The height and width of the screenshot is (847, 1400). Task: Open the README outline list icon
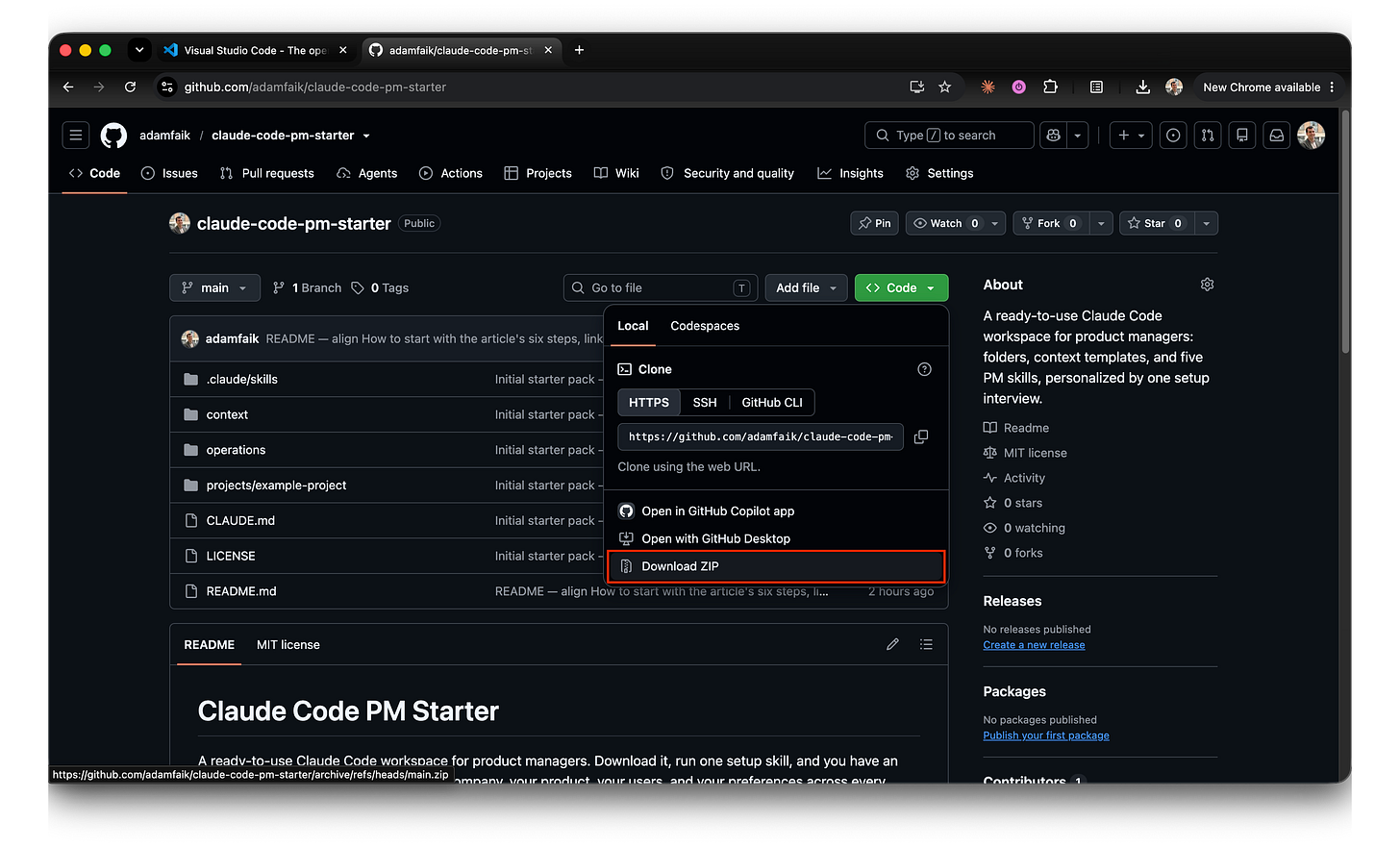point(926,644)
